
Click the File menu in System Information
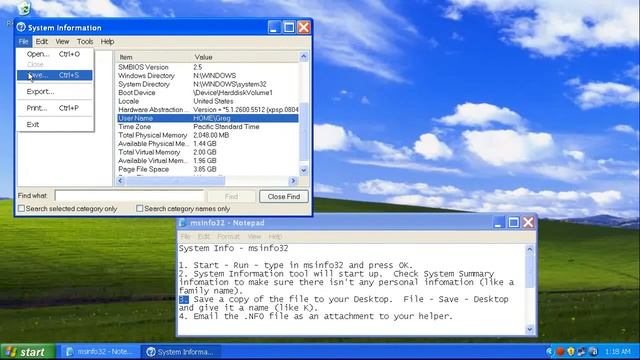(x=23, y=42)
